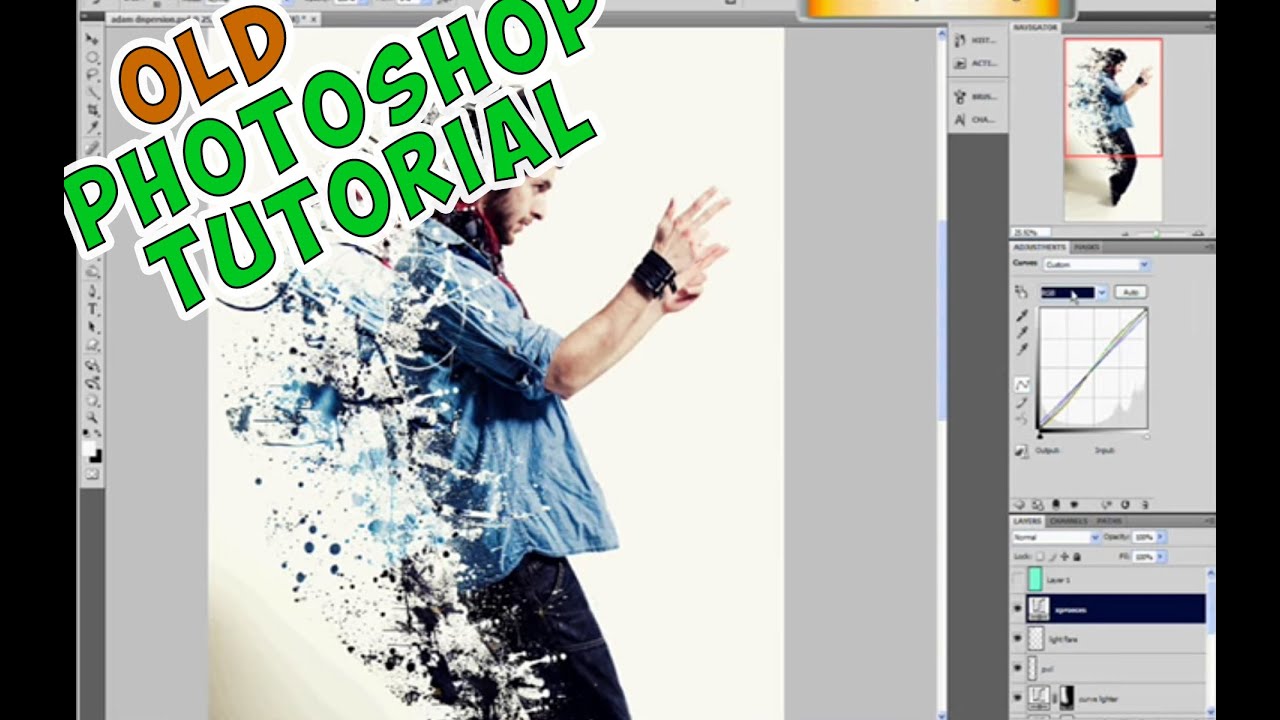The image size is (1280, 720).
Task: Choose edit-points curve mode icon
Action: [x=1022, y=385]
